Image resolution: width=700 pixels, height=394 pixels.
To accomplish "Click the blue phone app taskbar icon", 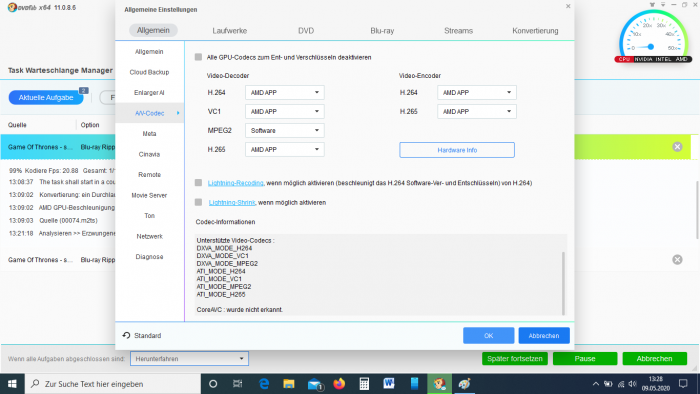I will [x=414, y=384].
